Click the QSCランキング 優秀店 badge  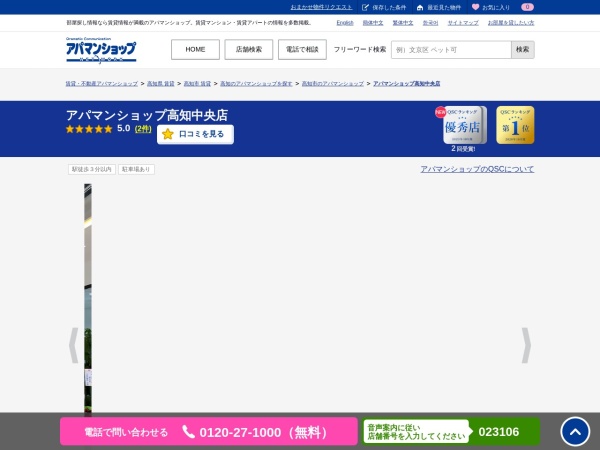465,125
